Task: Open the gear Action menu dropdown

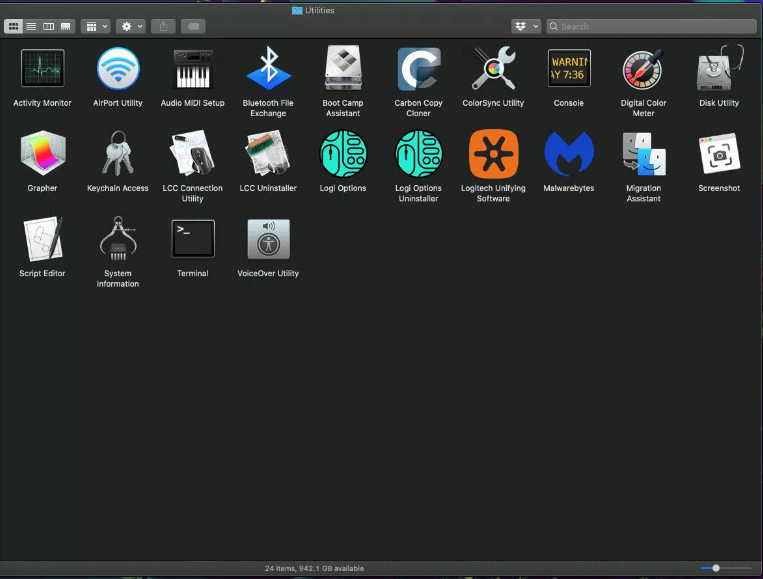Action: (131, 26)
